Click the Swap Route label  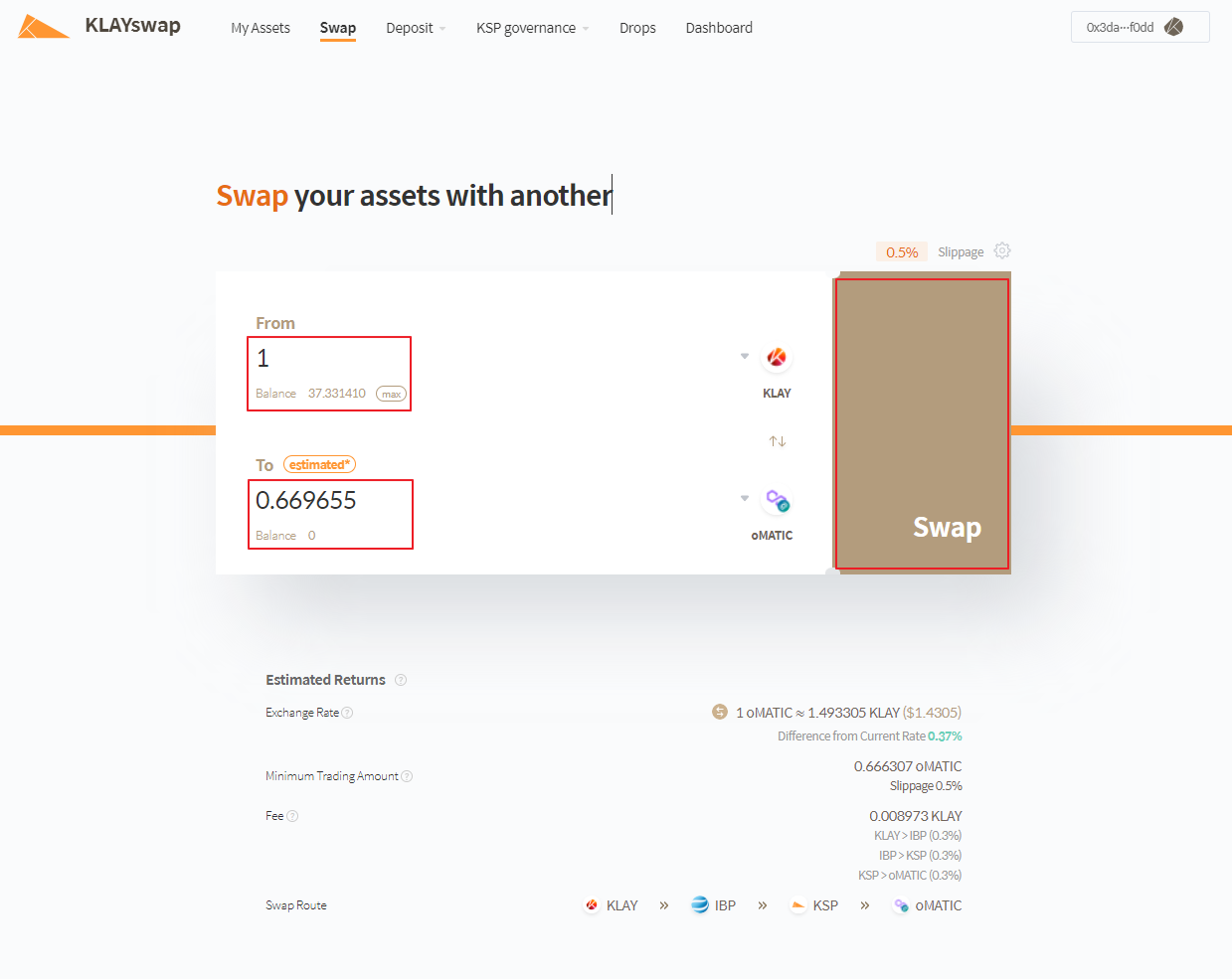coord(296,905)
